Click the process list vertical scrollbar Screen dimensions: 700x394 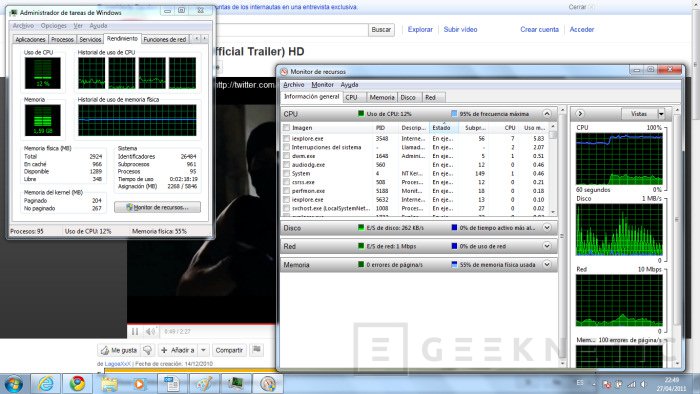[553, 170]
